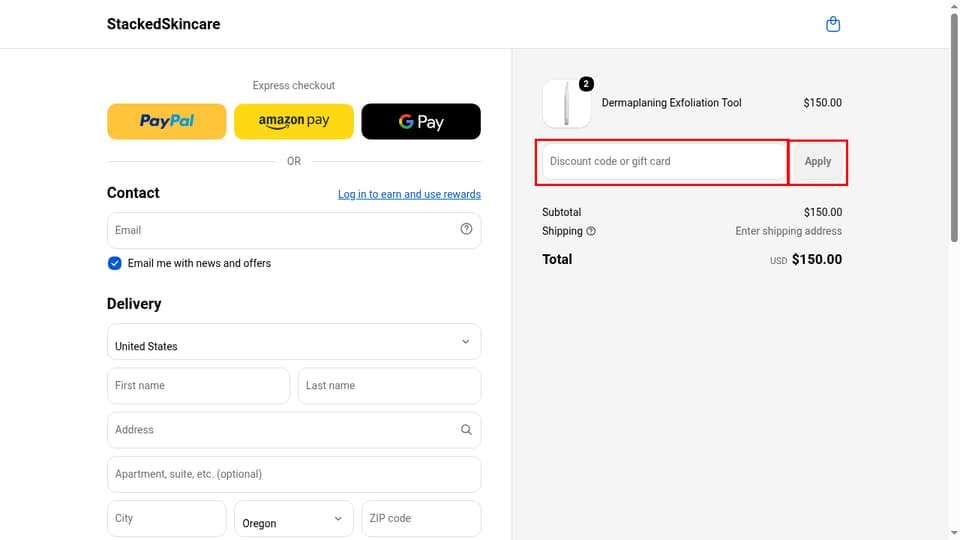Click the quantity badge showing 2

[x=586, y=84]
